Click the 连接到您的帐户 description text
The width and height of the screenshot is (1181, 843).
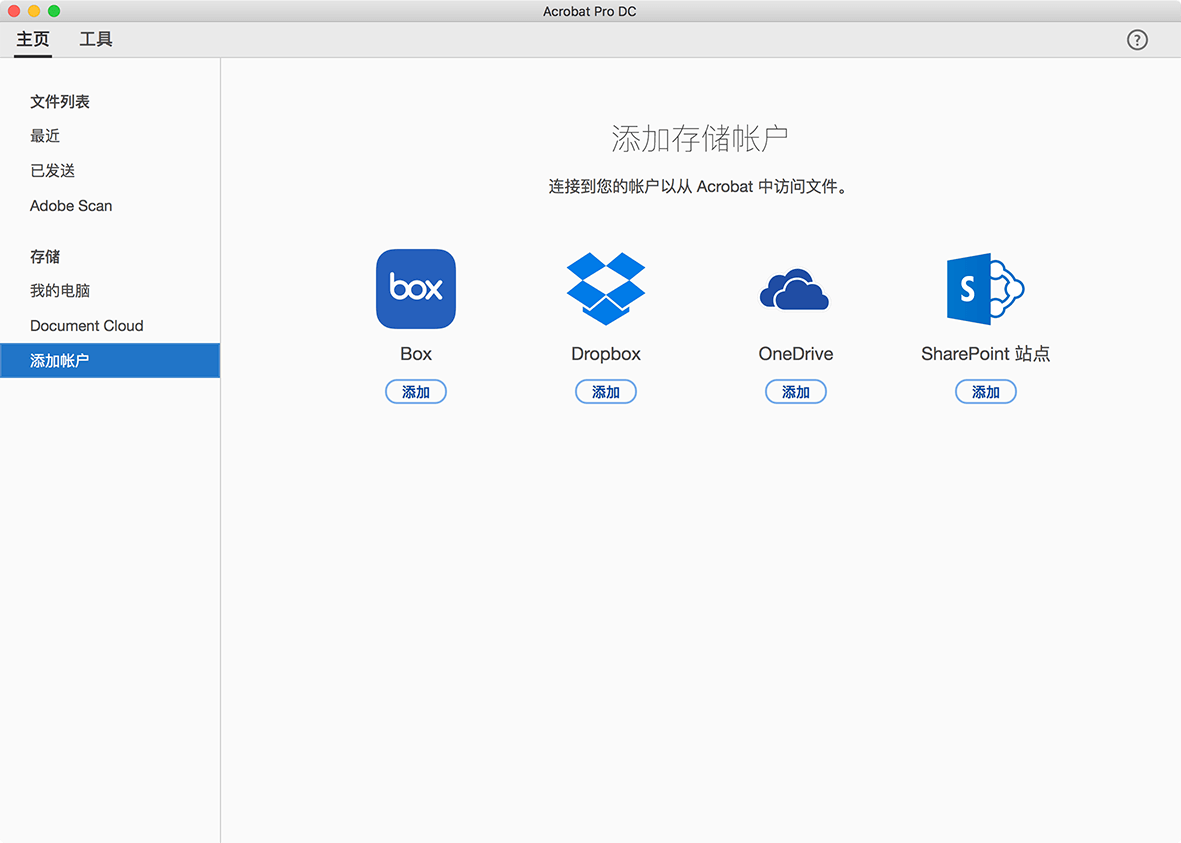pyautogui.click(x=697, y=187)
